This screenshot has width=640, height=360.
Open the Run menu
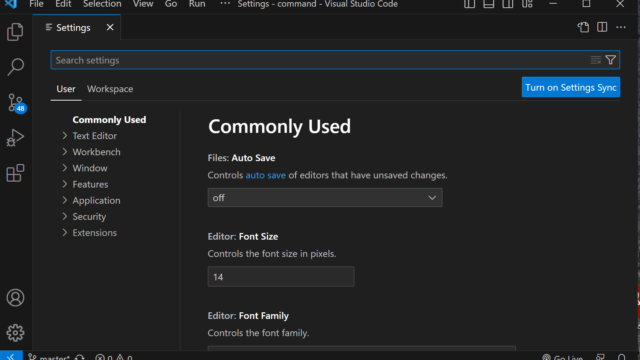click(197, 4)
